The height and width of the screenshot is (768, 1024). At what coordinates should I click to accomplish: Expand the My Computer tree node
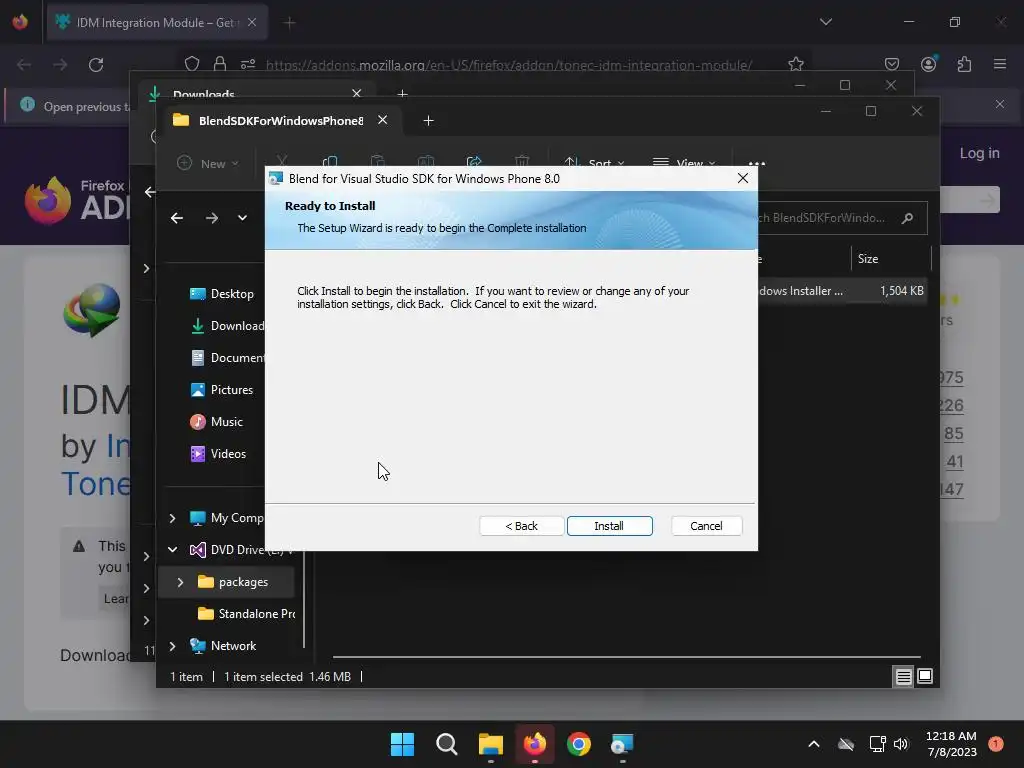tap(172, 518)
